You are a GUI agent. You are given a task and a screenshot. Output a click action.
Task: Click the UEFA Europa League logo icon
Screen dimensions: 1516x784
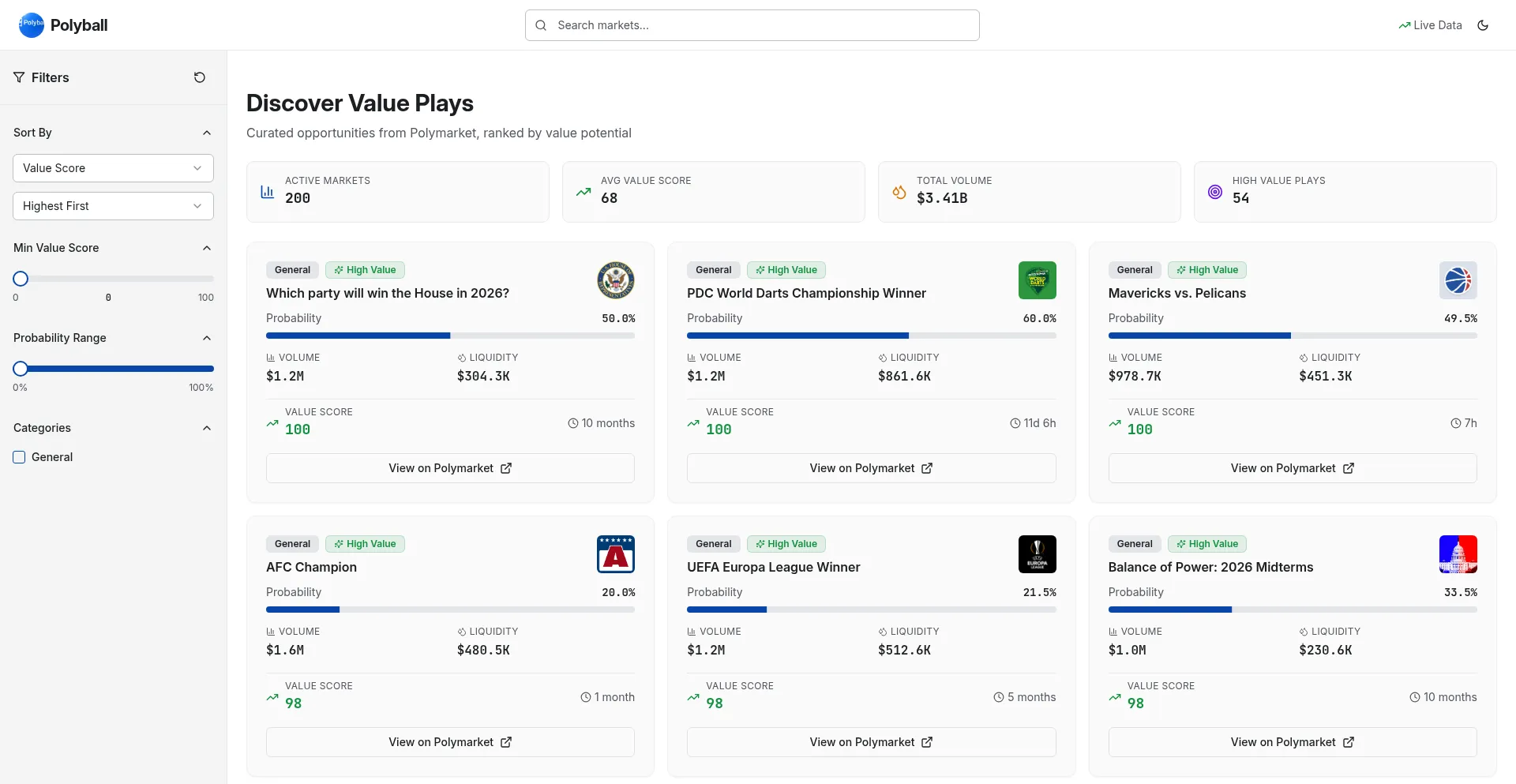tap(1037, 554)
